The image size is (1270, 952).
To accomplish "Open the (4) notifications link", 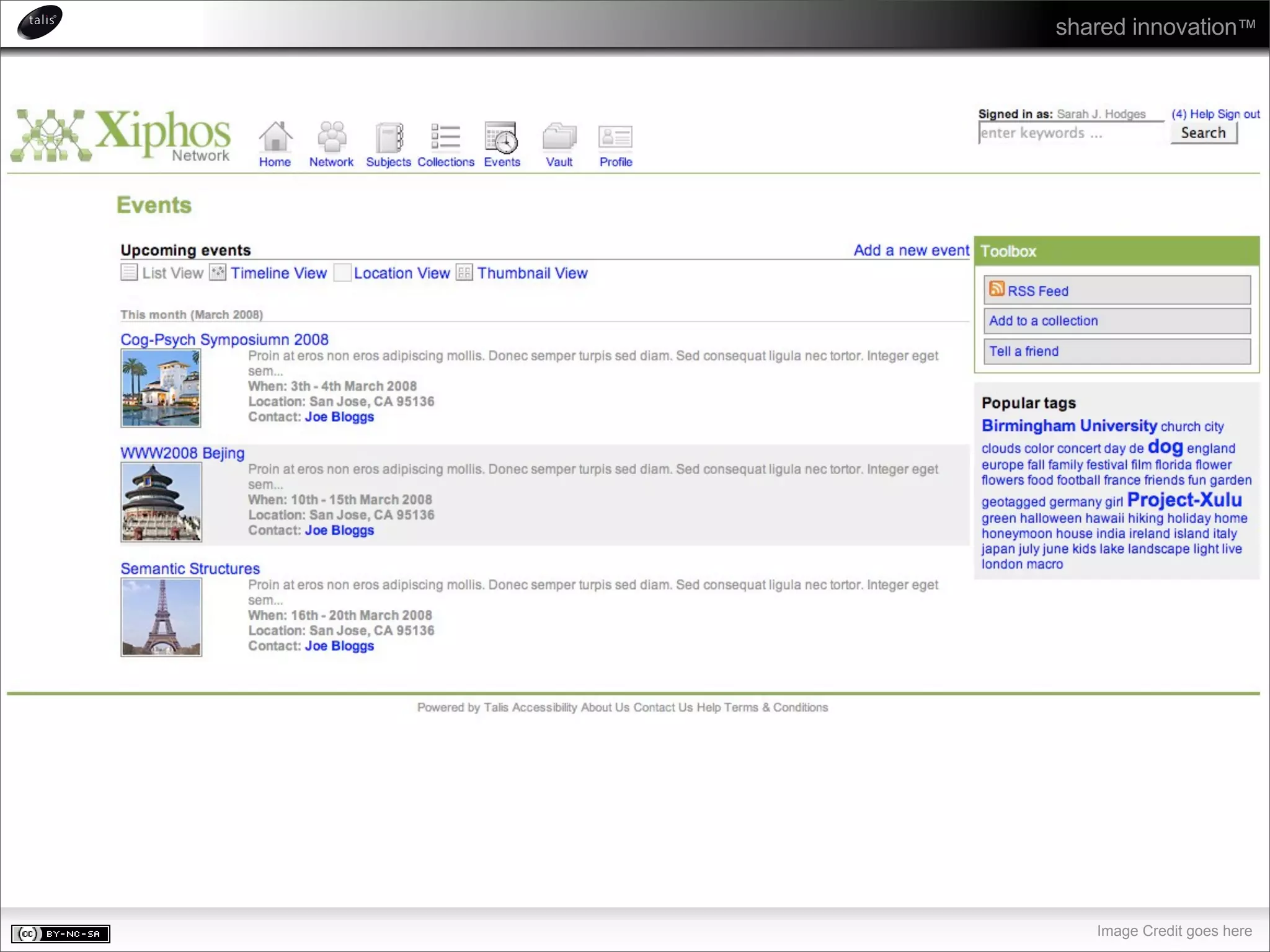I will [1179, 114].
